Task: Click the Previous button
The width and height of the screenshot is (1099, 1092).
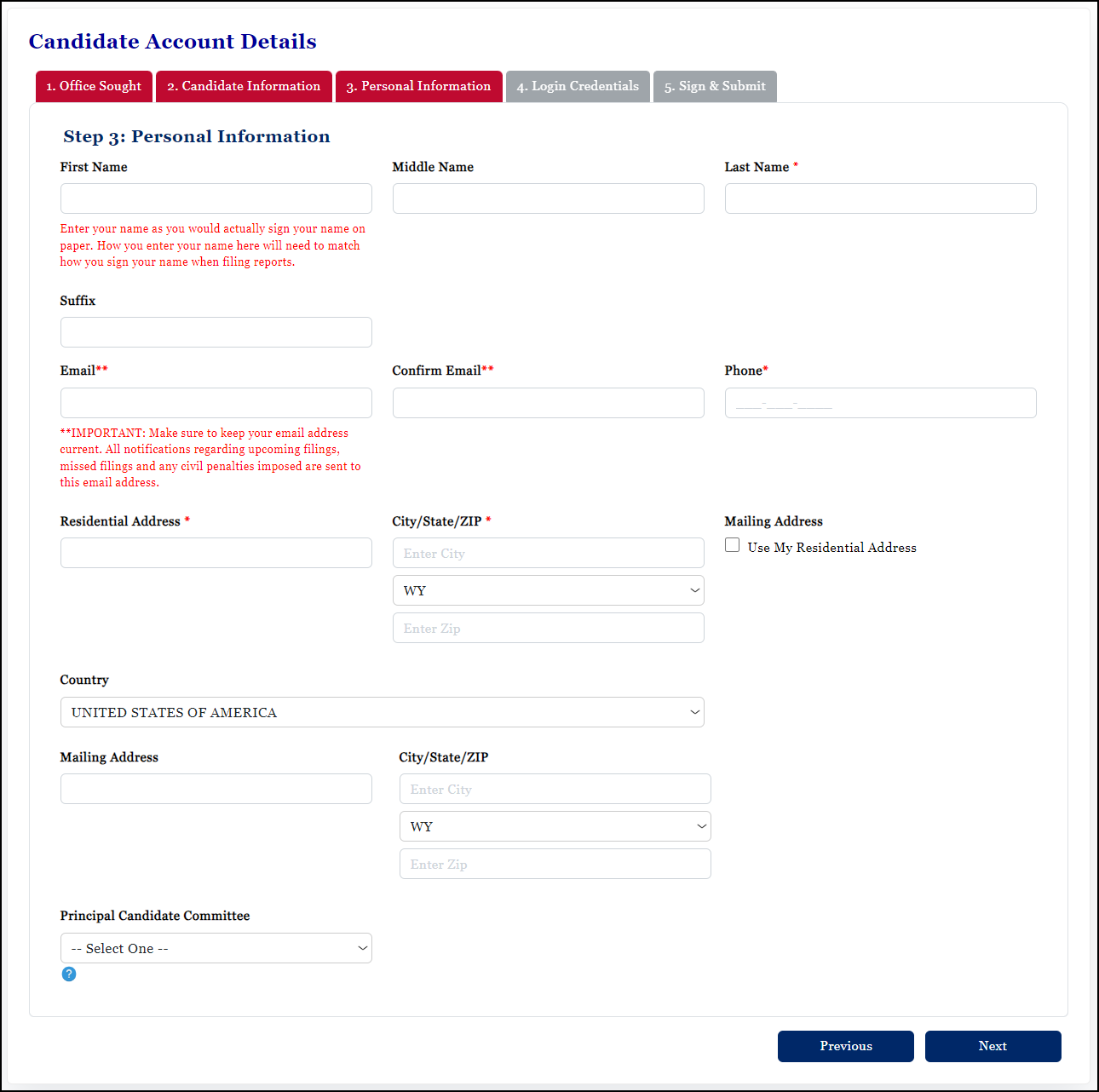Action: [845, 1046]
